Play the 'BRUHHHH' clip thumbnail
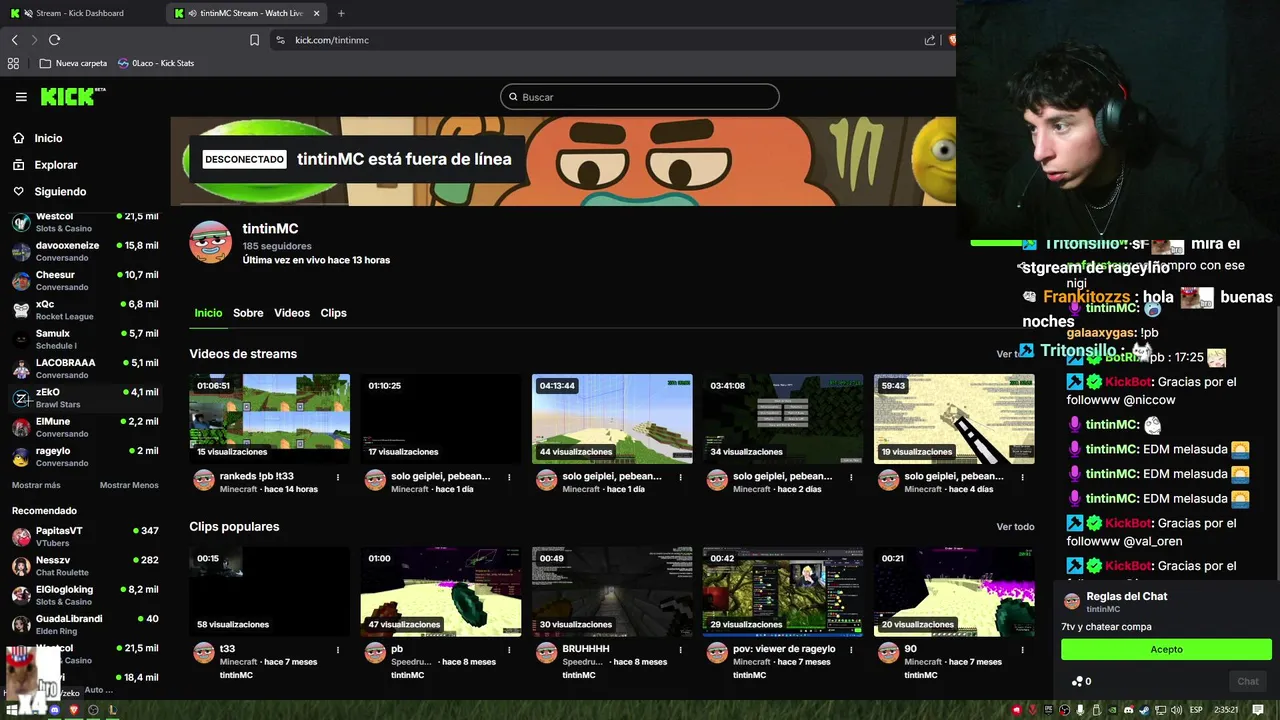 (x=612, y=592)
